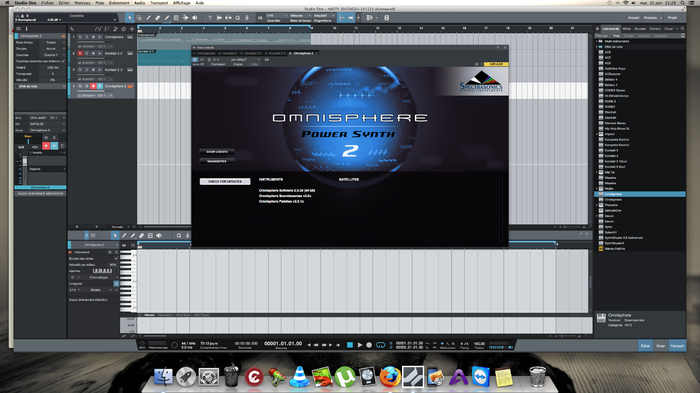This screenshot has width=700, height=393.
Task: Expand the Impact entry in the instrument browser
Action: click(x=597, y=134)
